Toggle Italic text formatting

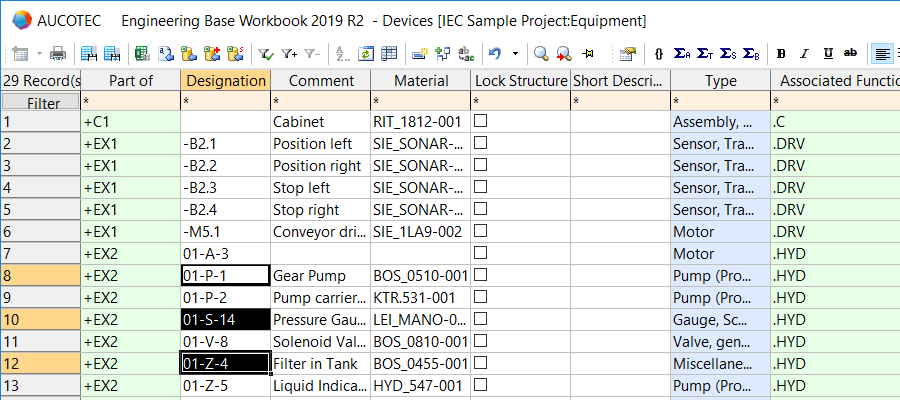(804, 53)
